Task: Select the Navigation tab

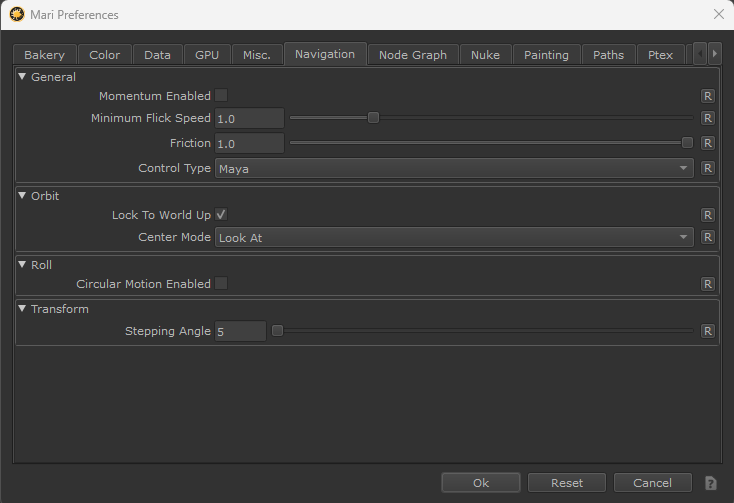Action: 325,54
